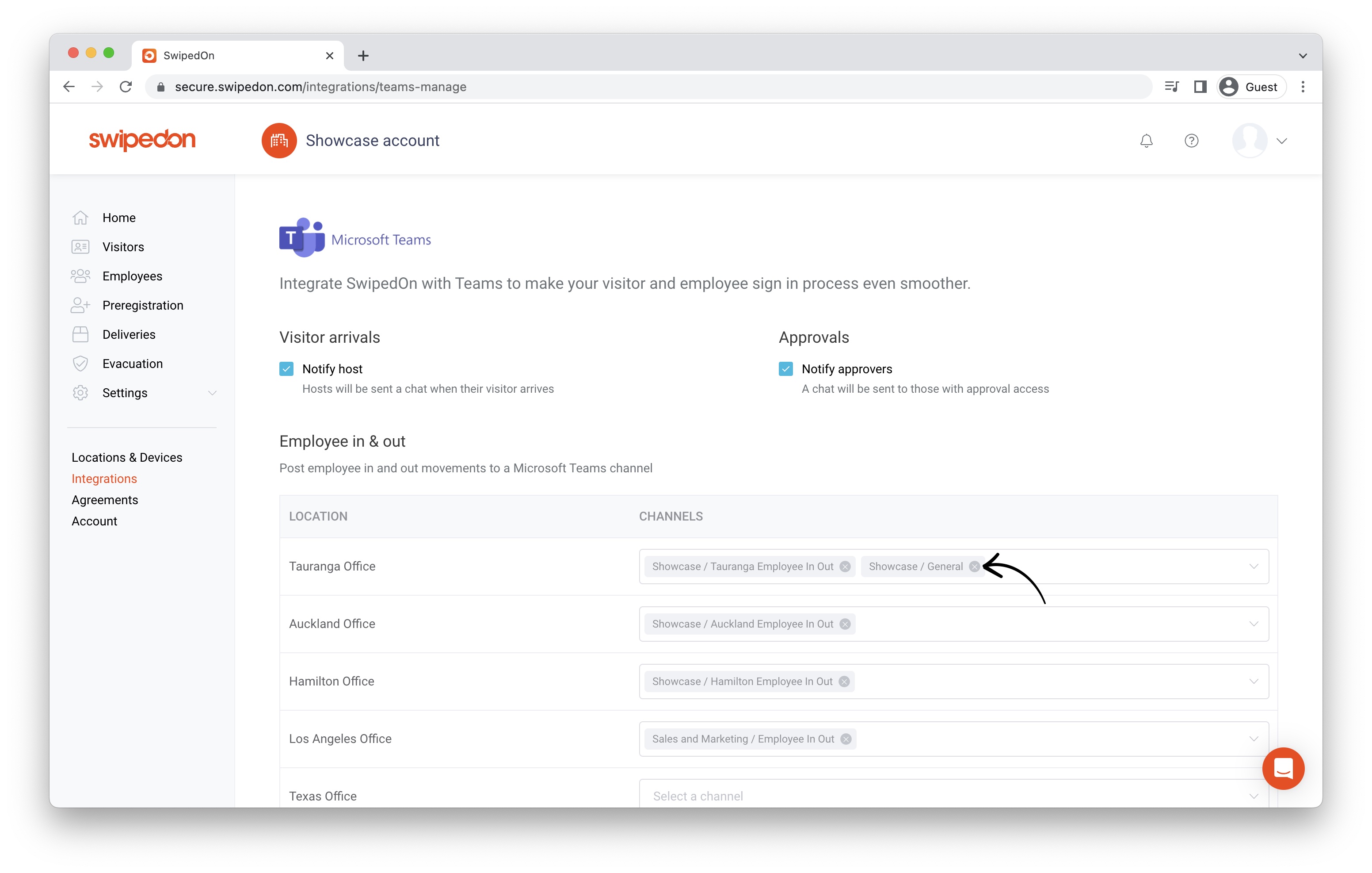The height and width of the screenshot is (873, 1372).
Task: Expand the user account menu chevron
Action: coord(1282,141)
